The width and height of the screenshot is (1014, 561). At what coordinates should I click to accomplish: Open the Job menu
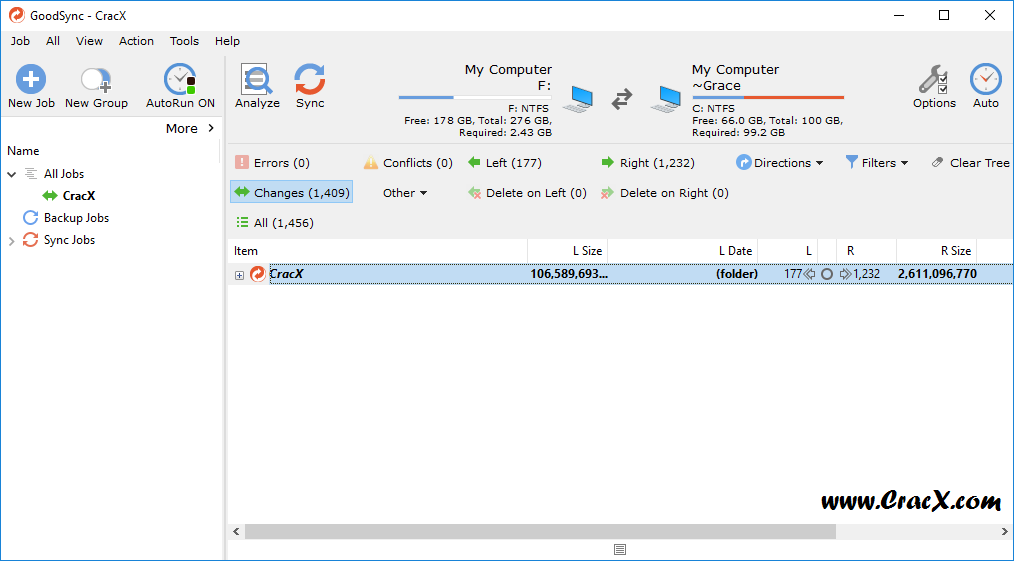click(x=20, y=41)
